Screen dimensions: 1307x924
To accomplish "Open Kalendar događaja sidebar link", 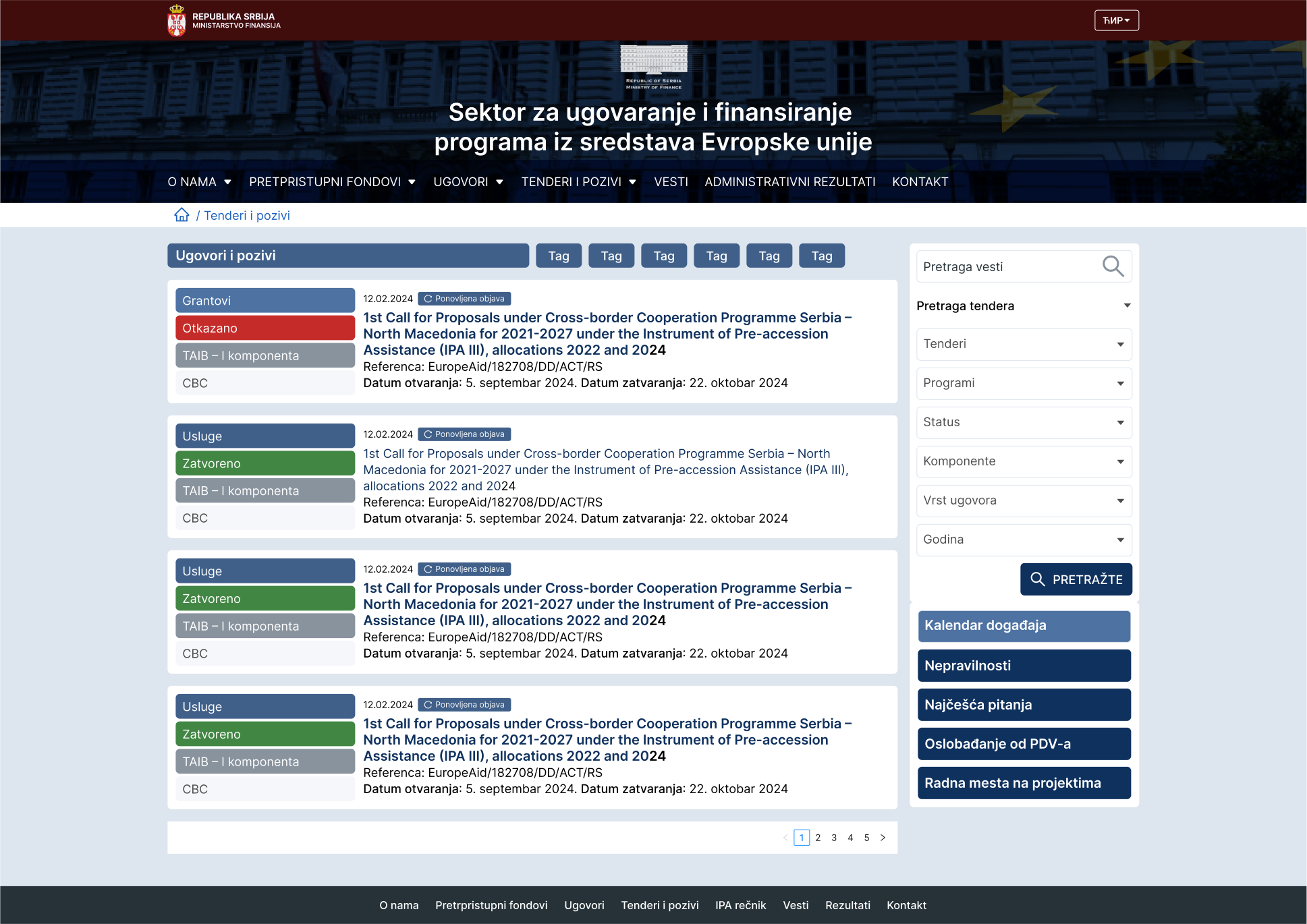I will pos(1024,625).
